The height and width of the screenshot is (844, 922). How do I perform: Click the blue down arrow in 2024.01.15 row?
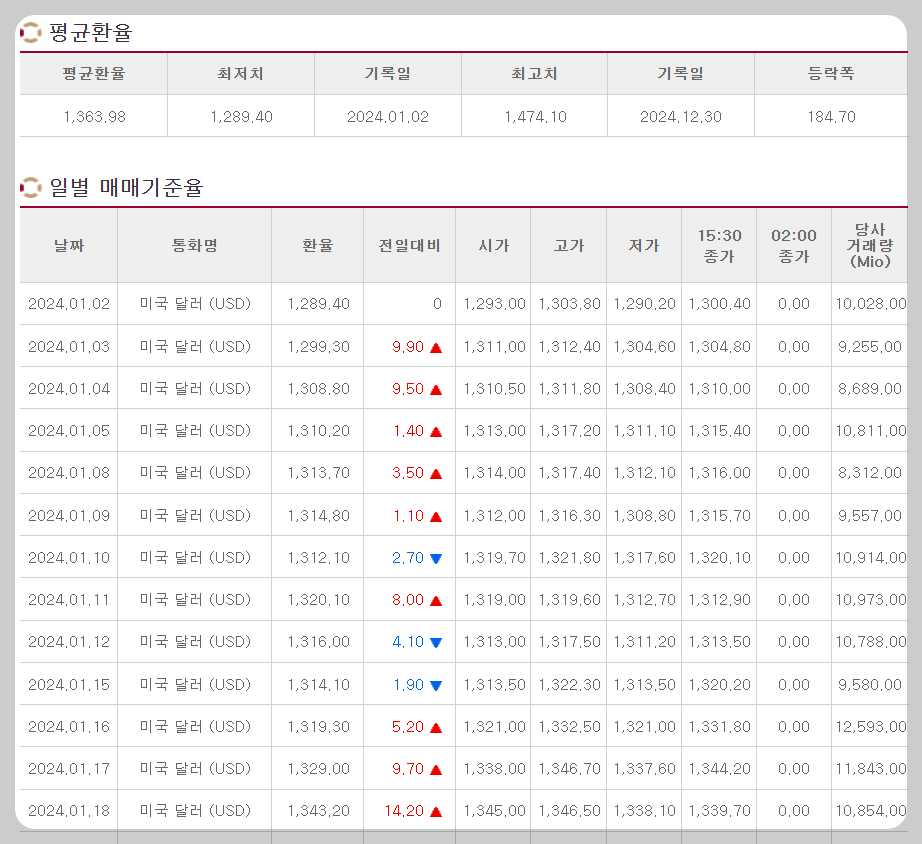click(436, 685)
